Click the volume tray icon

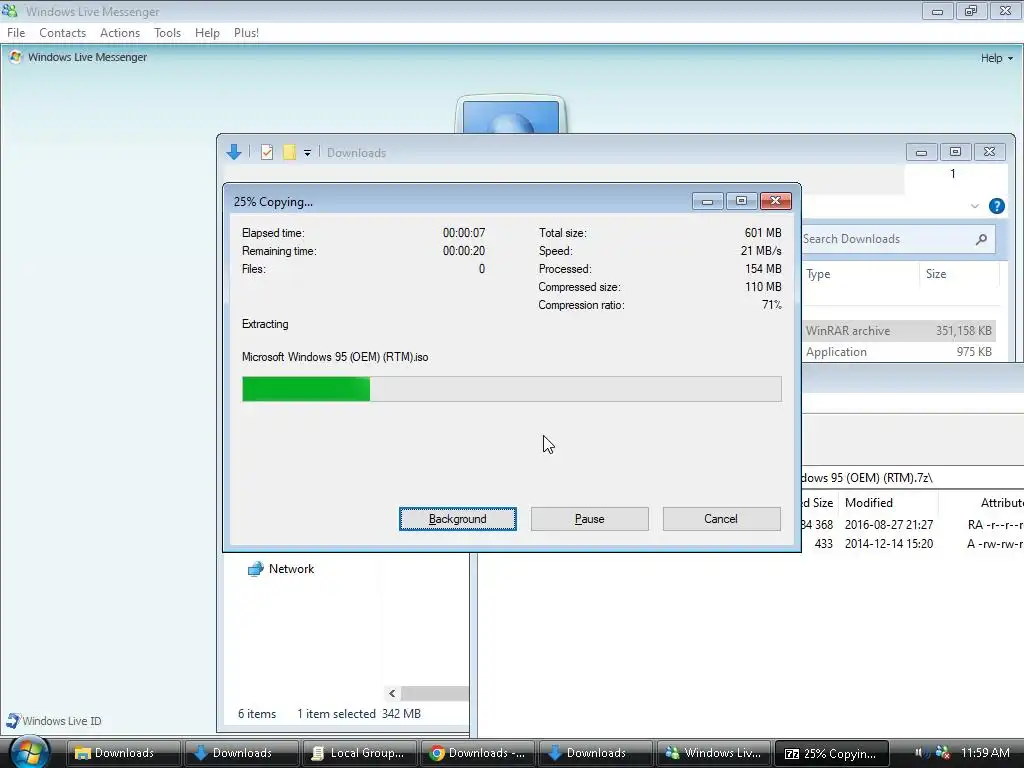coord(920,752)
